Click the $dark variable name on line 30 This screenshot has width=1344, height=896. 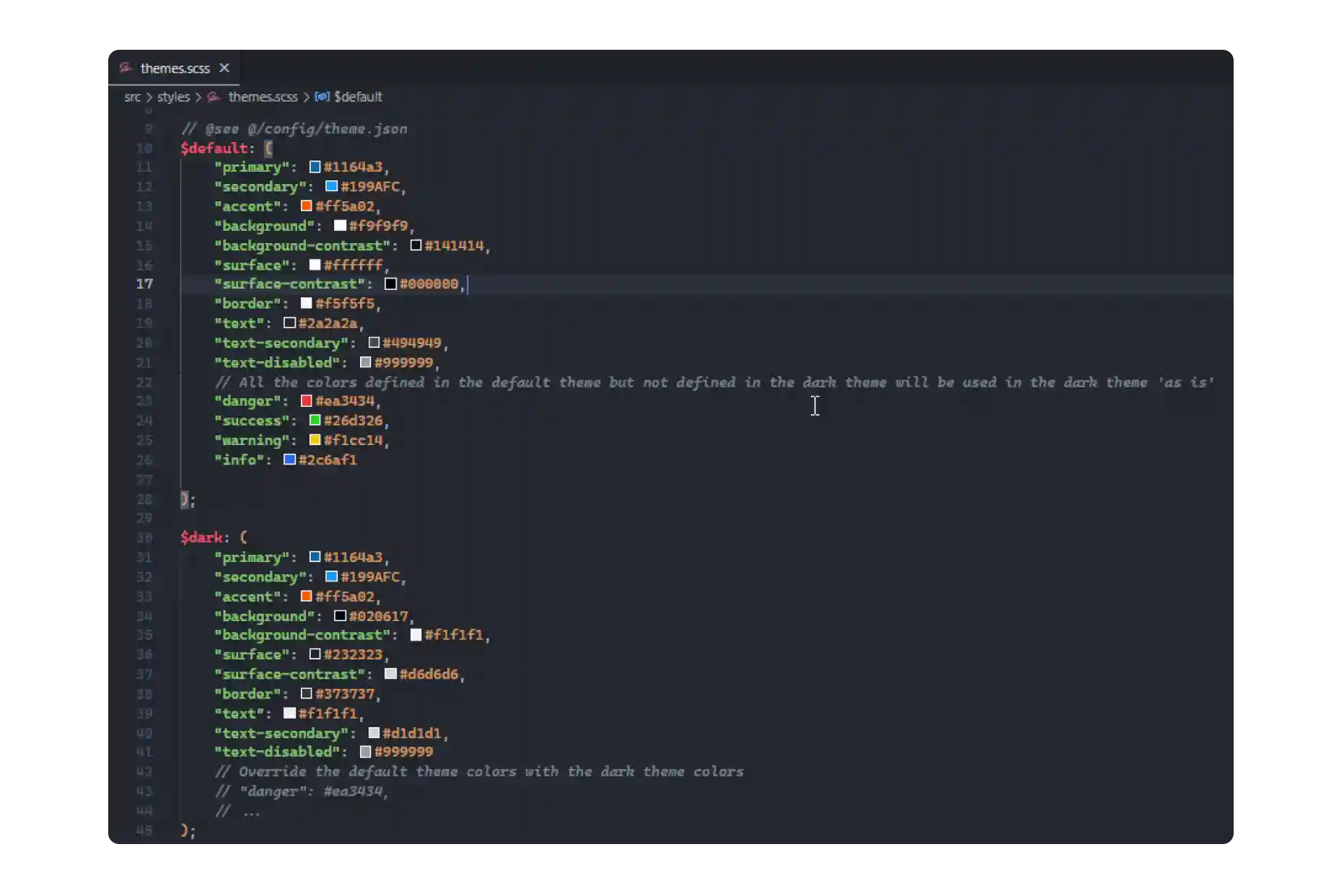201,537
